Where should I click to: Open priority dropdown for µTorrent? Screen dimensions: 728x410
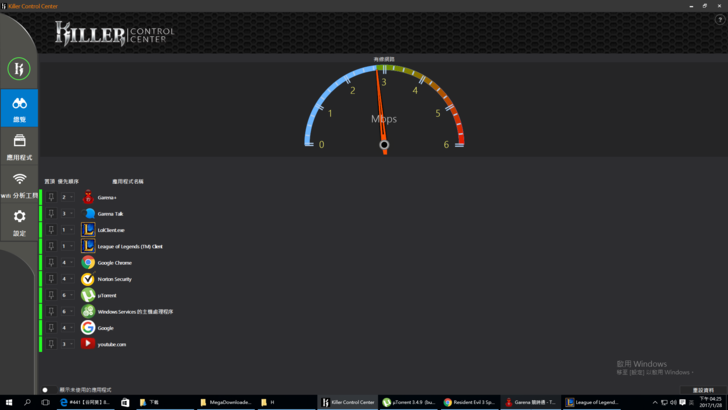[x=67, y=295]
